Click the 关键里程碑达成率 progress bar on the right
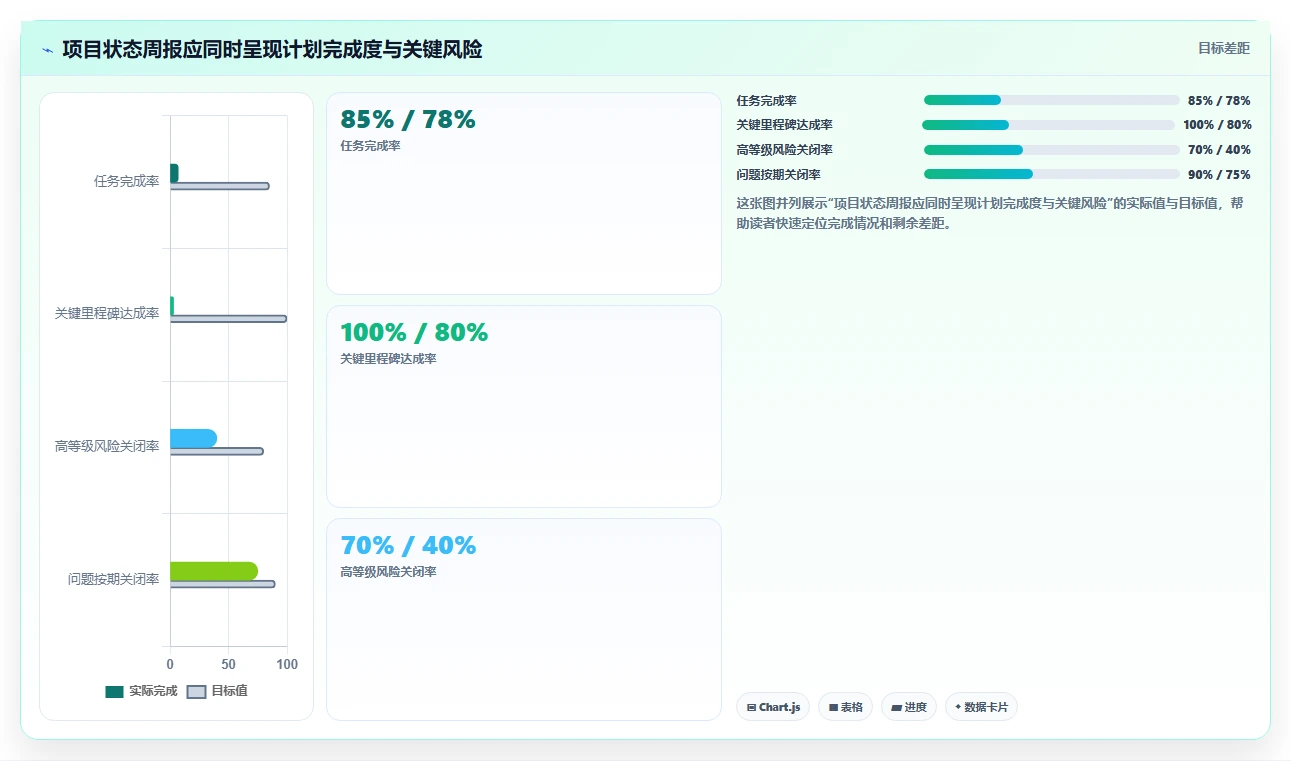Image resolution: width=1291 pixels, height=761 pixels. click(1048, 125)
